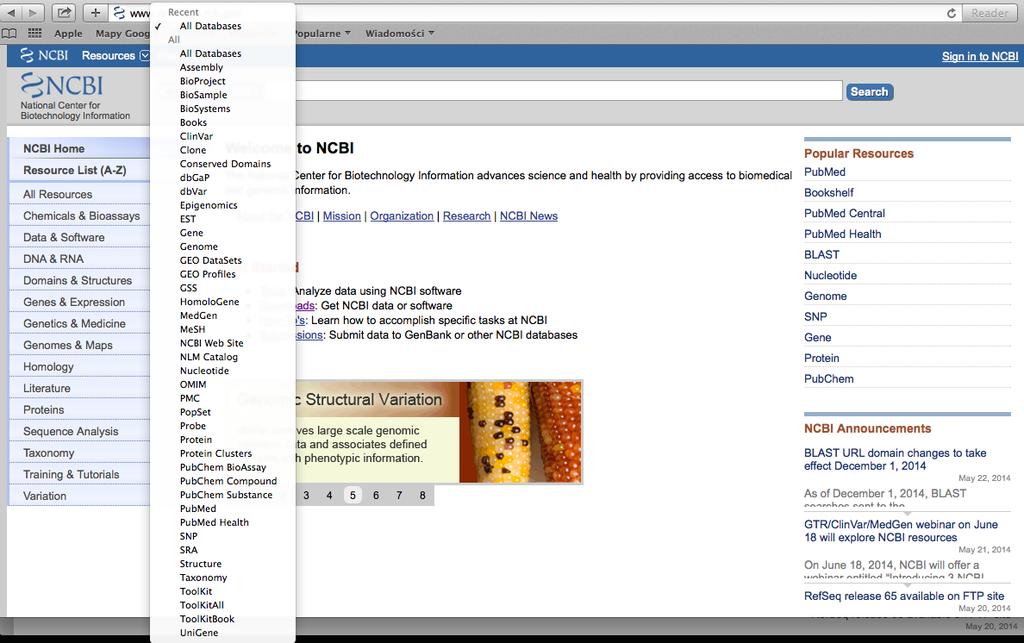Click the large NCBI logo banner

coord(74,97)
